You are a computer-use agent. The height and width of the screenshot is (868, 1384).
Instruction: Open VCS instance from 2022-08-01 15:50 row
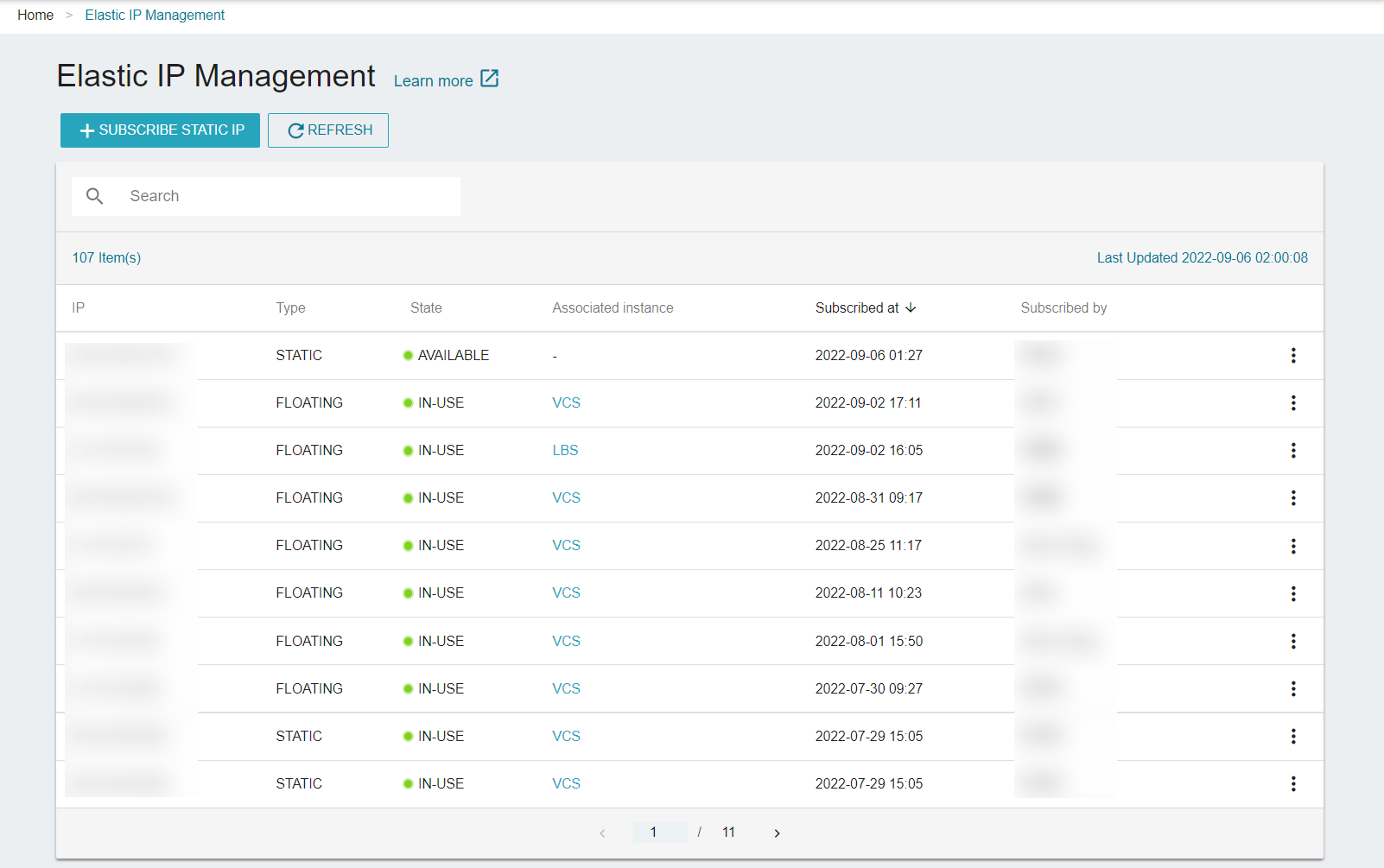(567, 641)
